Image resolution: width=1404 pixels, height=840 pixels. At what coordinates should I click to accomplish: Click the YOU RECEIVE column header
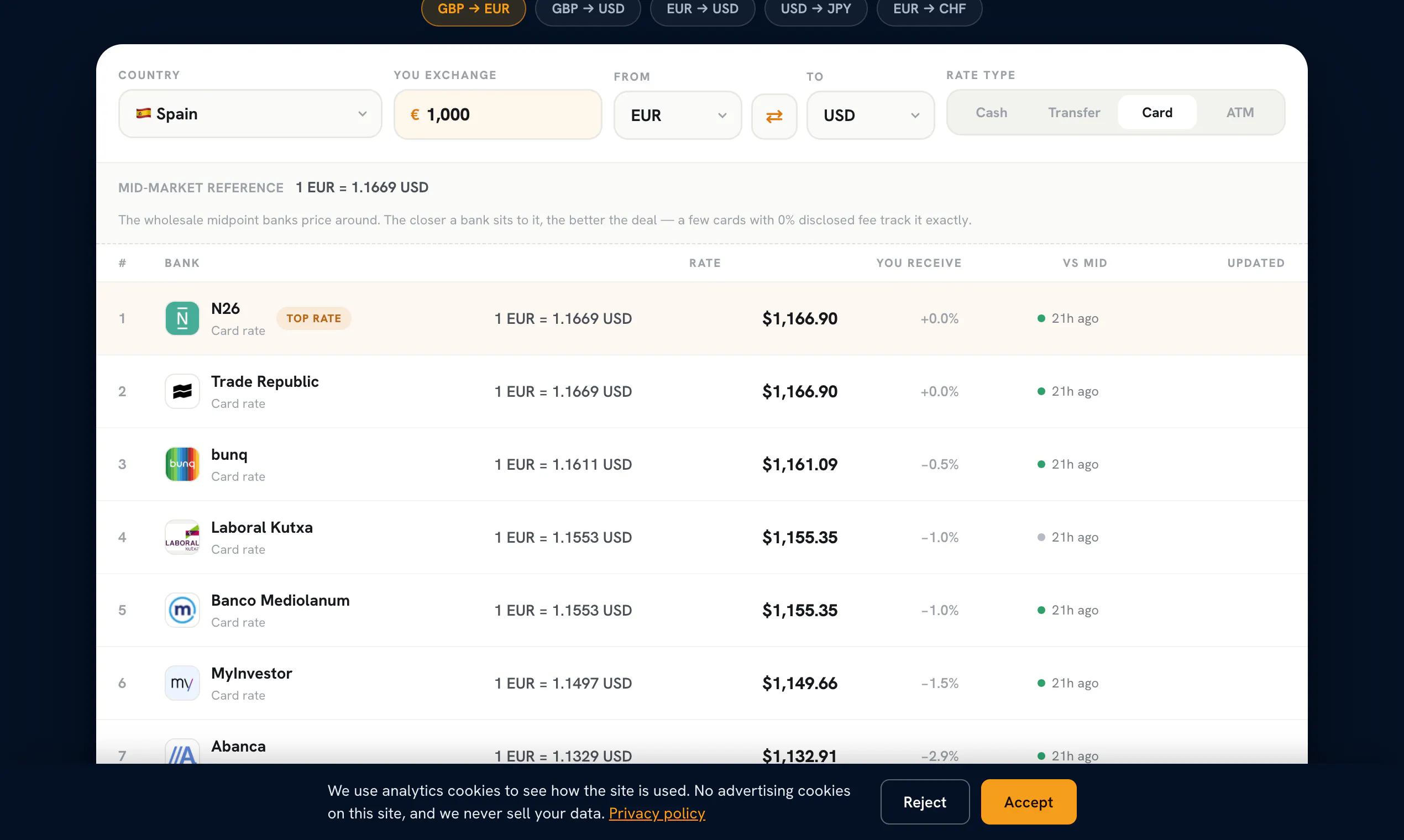918,262
